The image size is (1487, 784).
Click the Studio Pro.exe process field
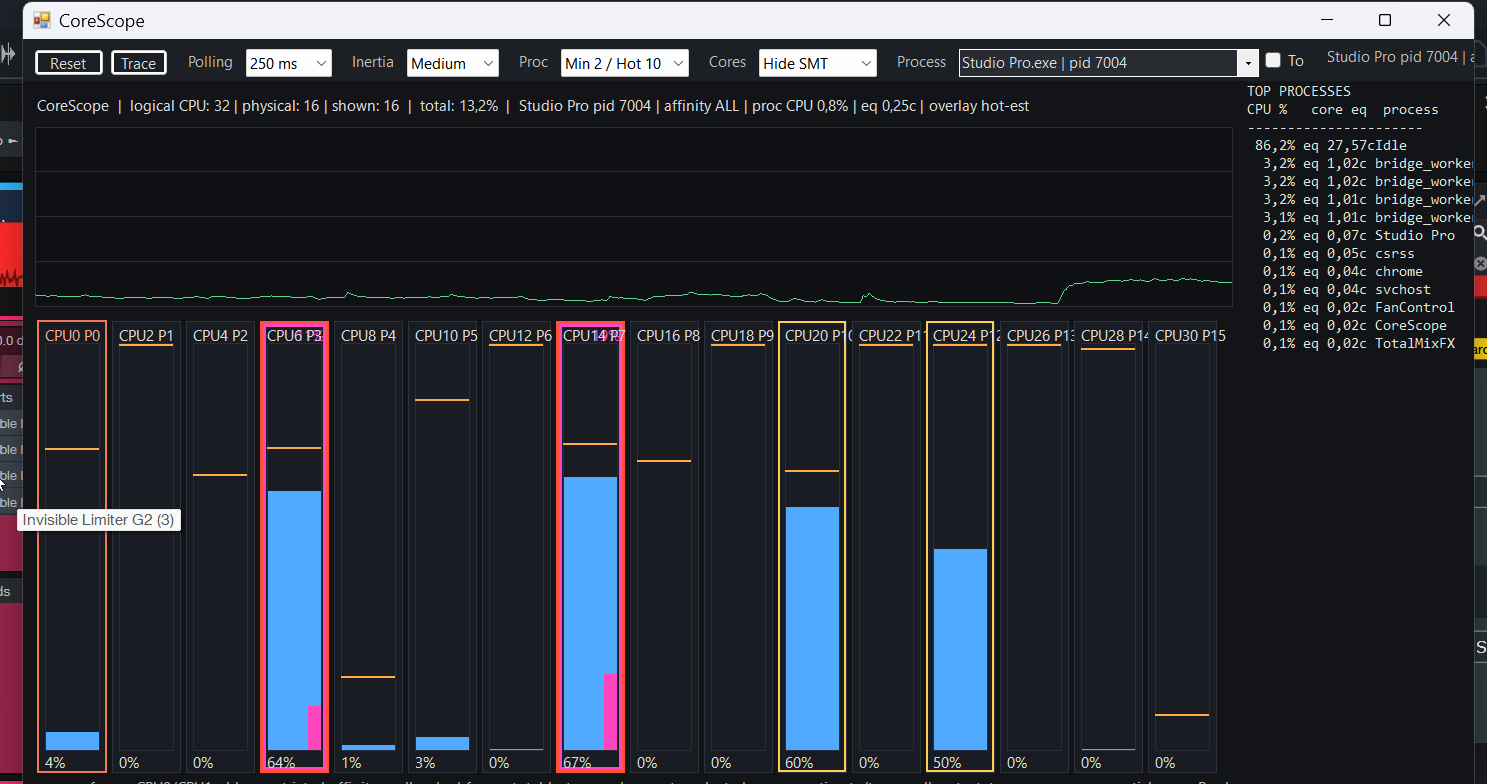pos(1098,63)
